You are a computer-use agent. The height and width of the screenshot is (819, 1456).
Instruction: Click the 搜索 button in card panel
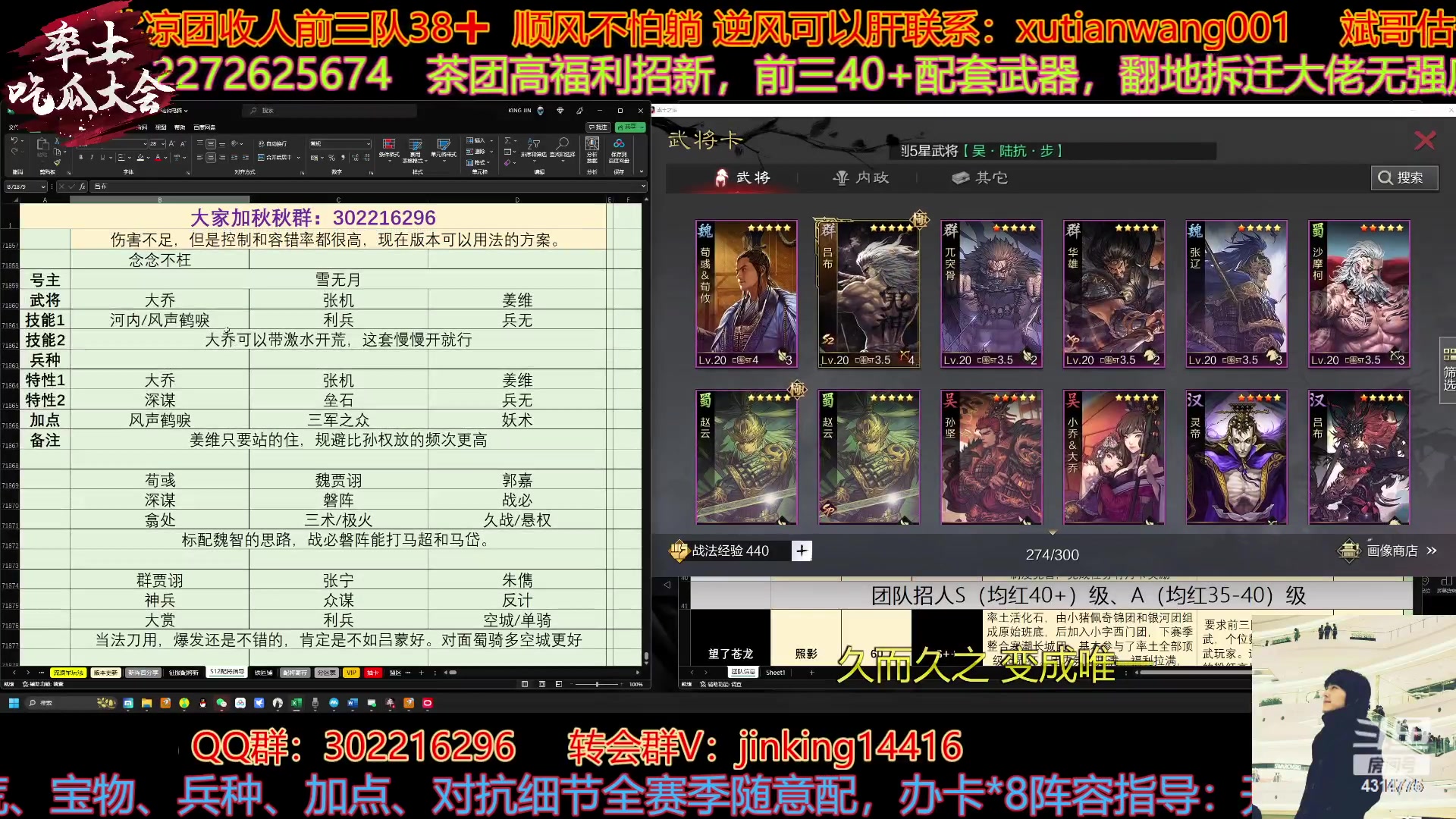coord(1404,177)
